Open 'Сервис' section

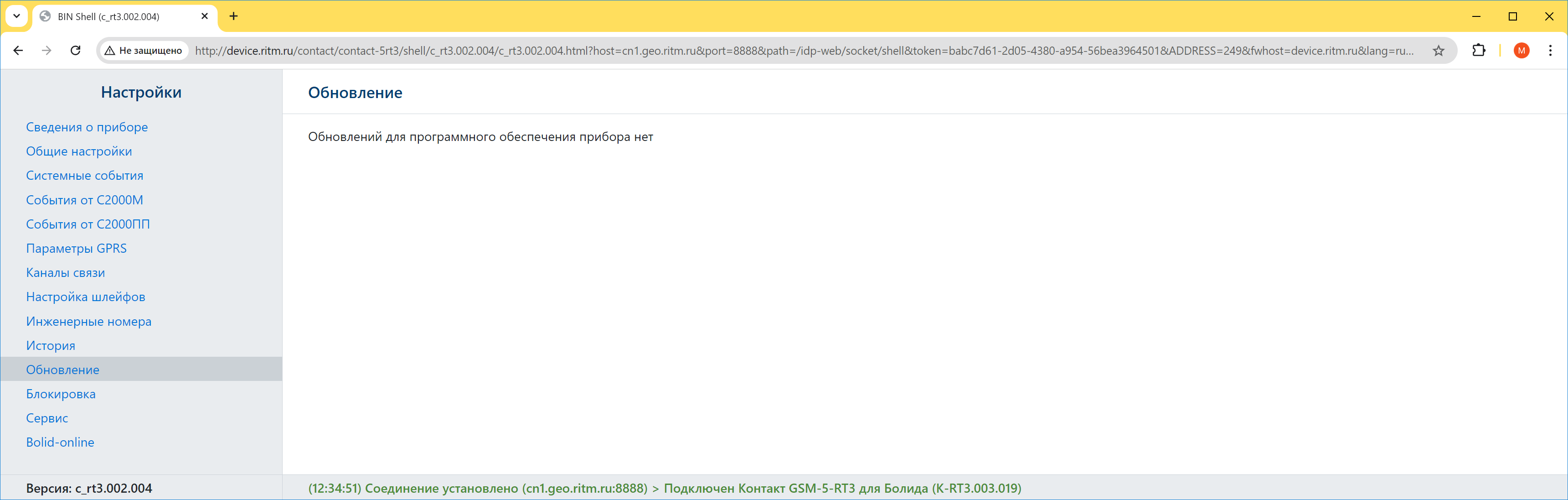point(47,418)
